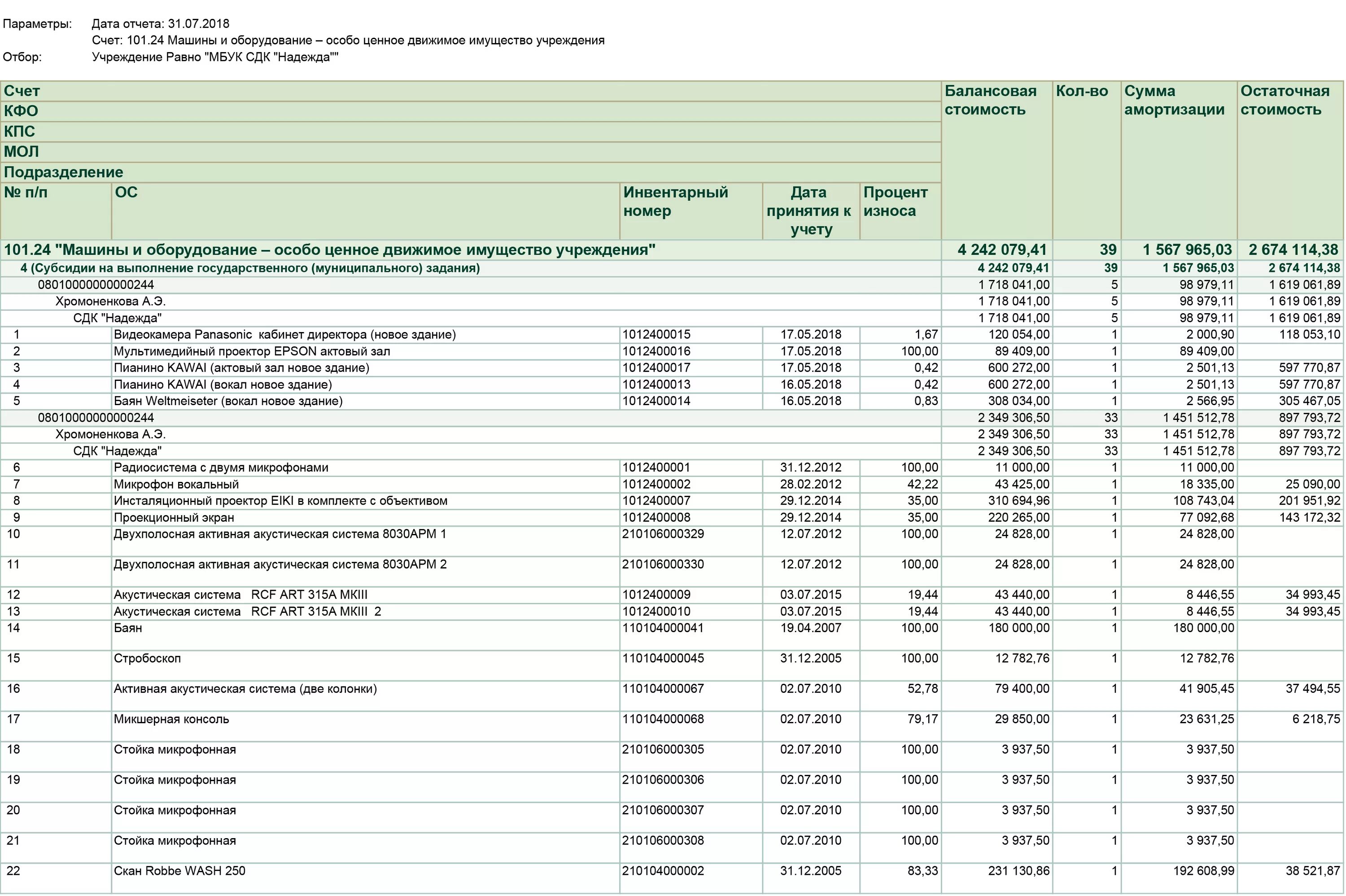Select wear percent 79,17

click(922, 719)
